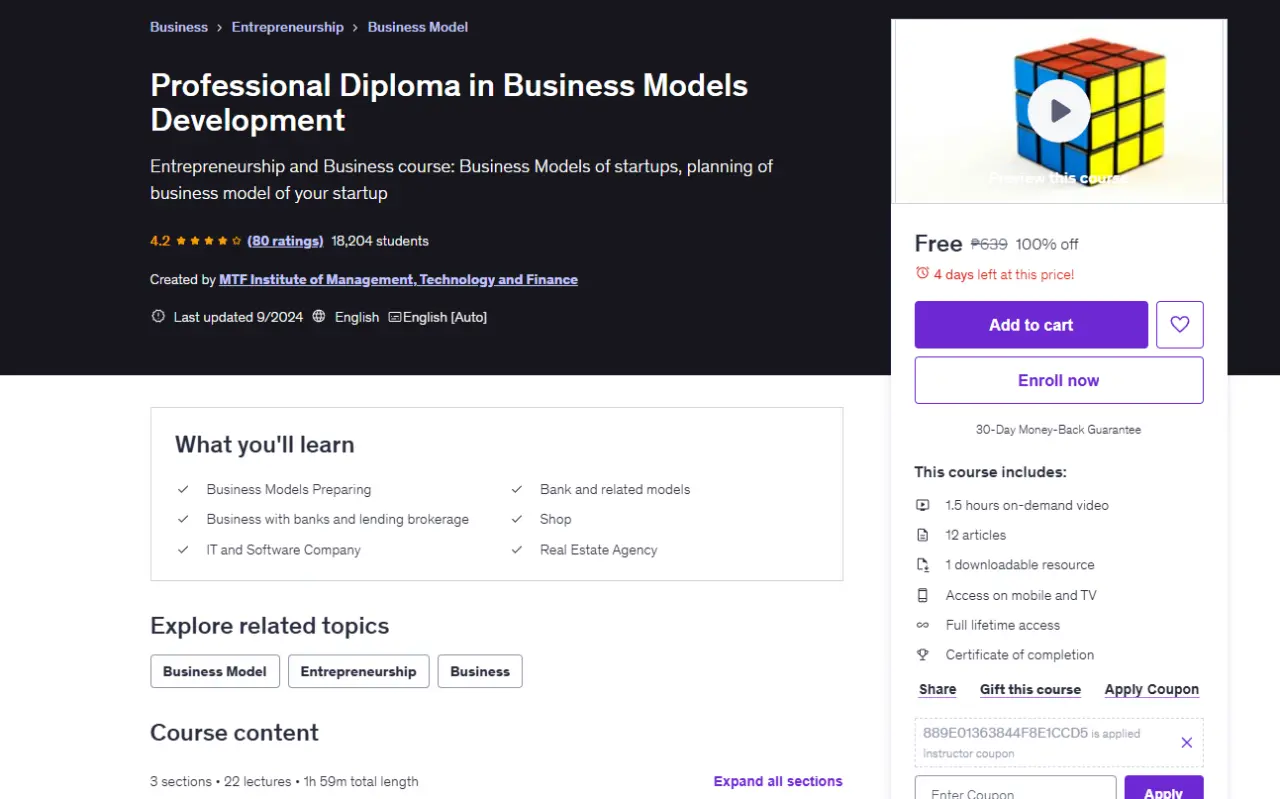Click checkmark beside Real Estate Agency
The image size is (1280, 799).
517,550
